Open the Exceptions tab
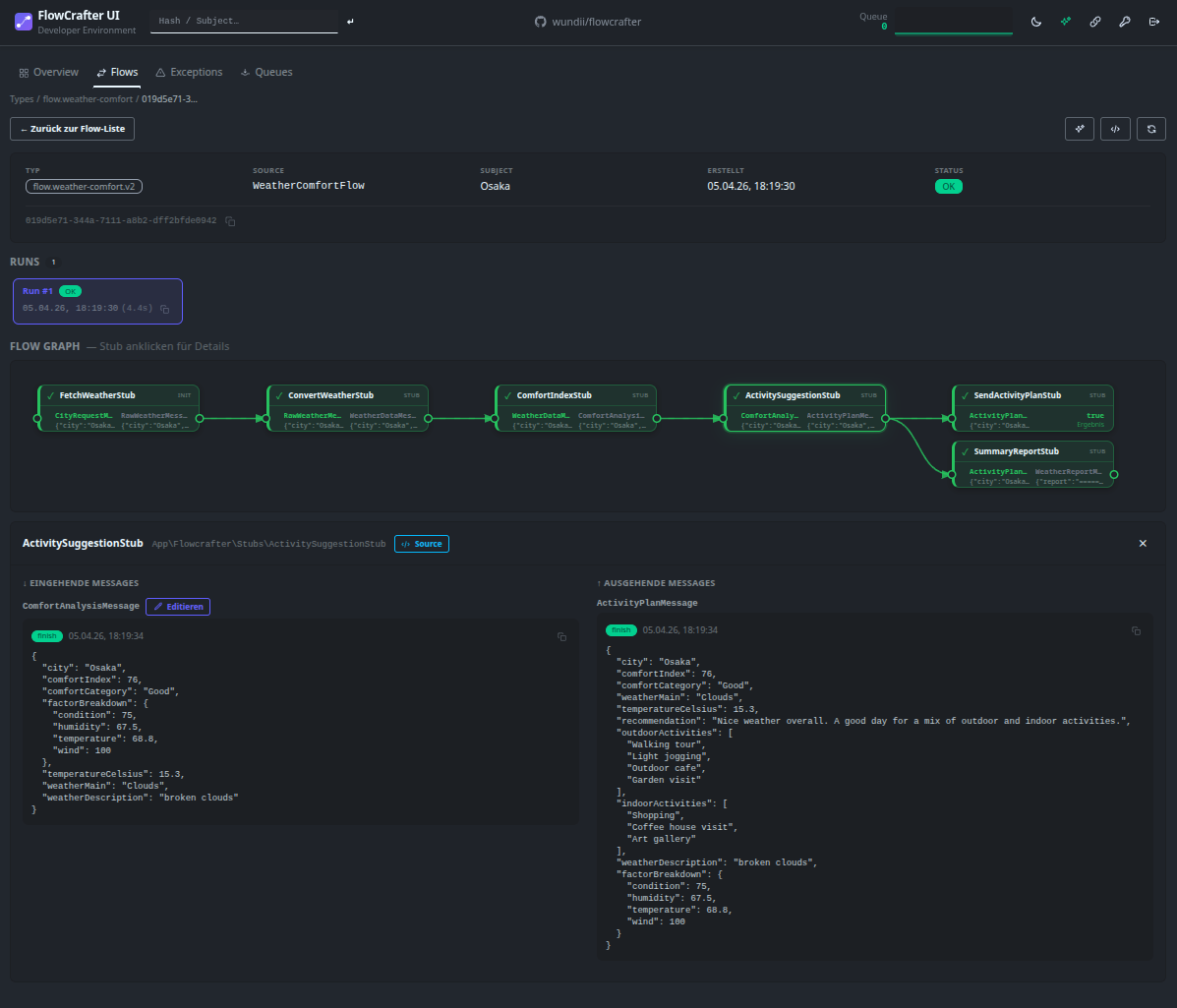The width and height of the screenshot is (1177, 1008). point(189,73)
